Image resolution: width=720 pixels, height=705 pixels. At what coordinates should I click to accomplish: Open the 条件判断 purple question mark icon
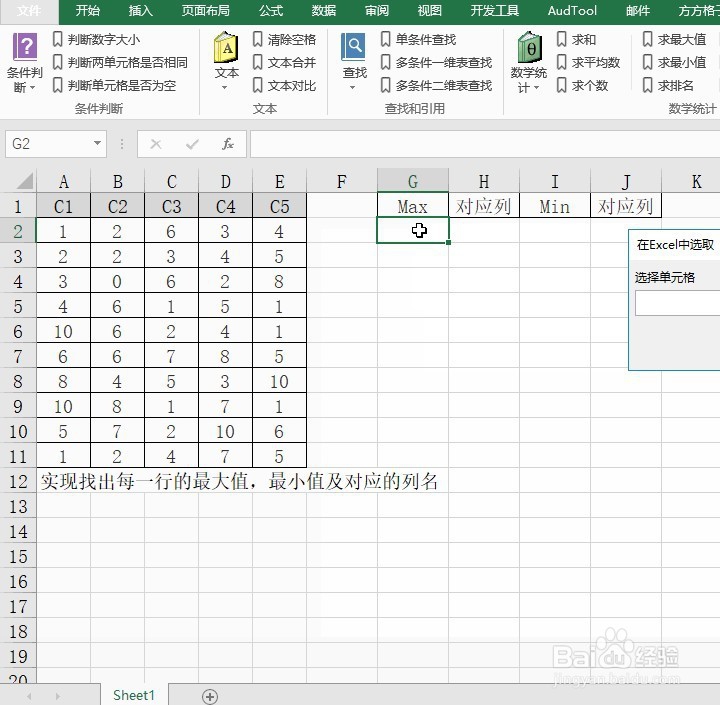click(25, 47)
